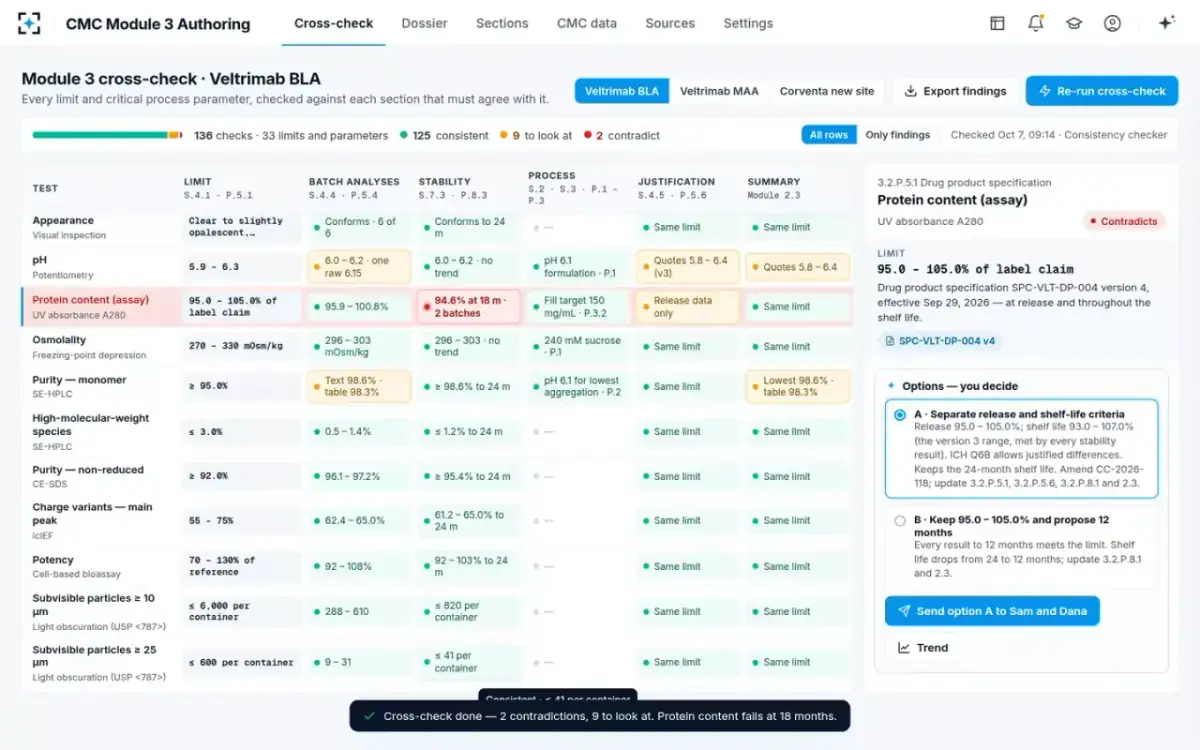The width and height of the screenshot is (1200, 750).
Task: Click the red Contradicts status badge
Action: coord(1124,221)
